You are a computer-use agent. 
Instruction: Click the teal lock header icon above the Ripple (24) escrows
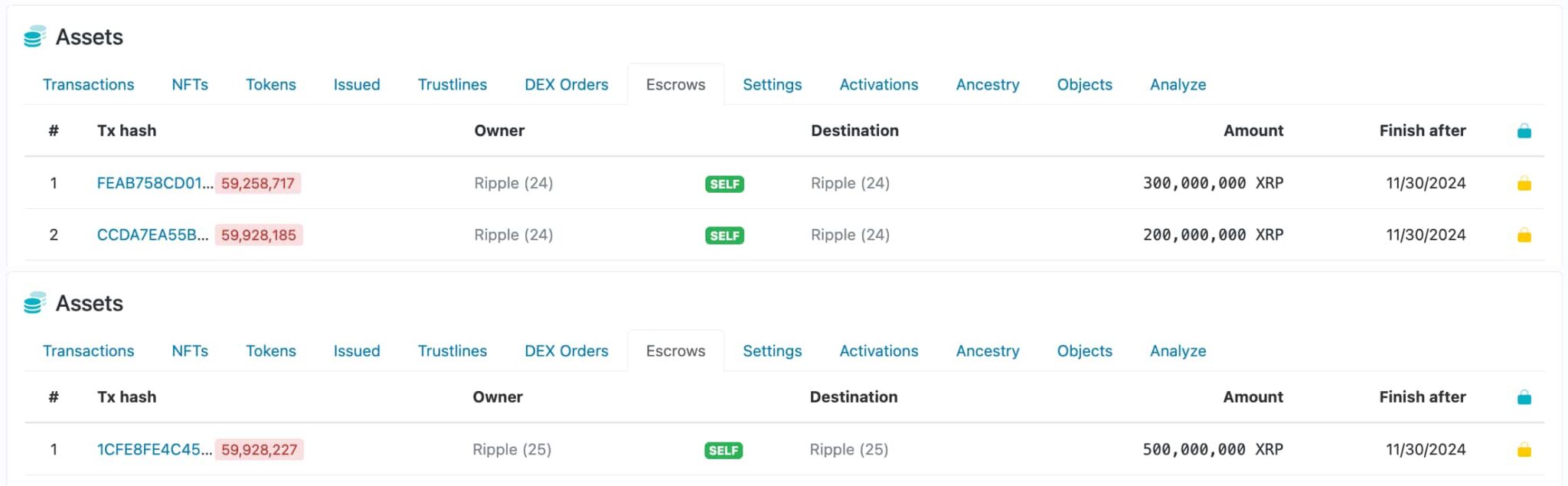click(1524, 132)
